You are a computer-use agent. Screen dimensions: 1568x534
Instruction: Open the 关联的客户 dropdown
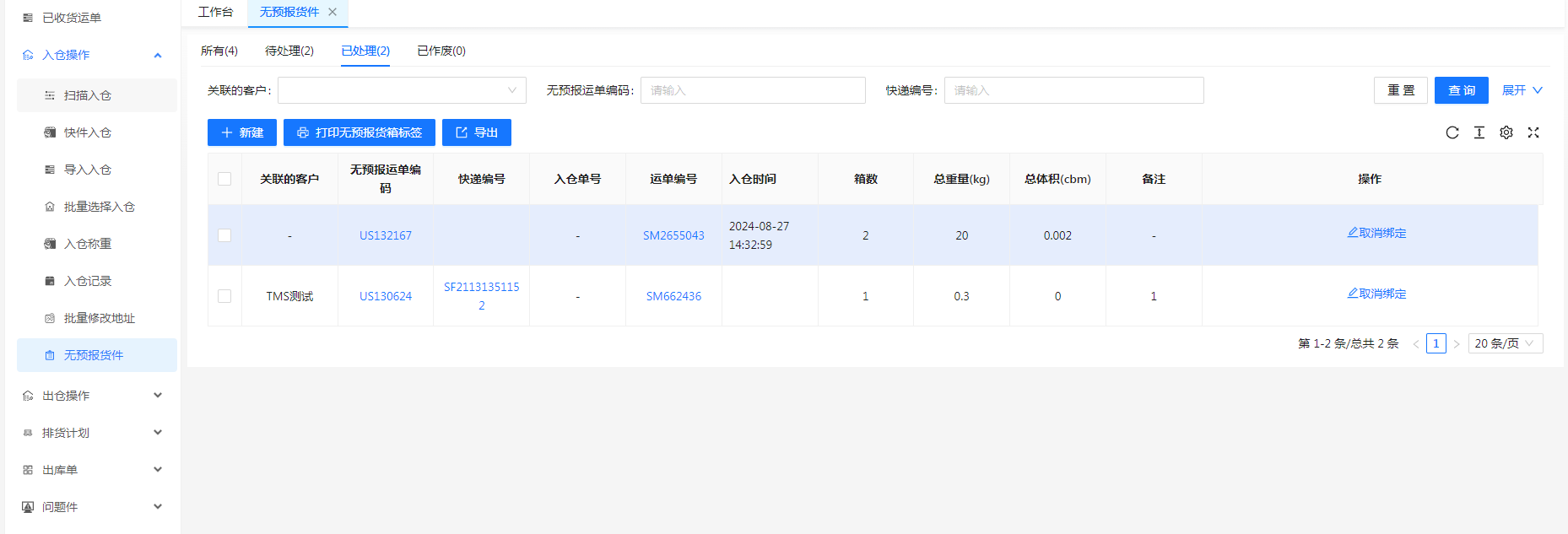(401, 90)
